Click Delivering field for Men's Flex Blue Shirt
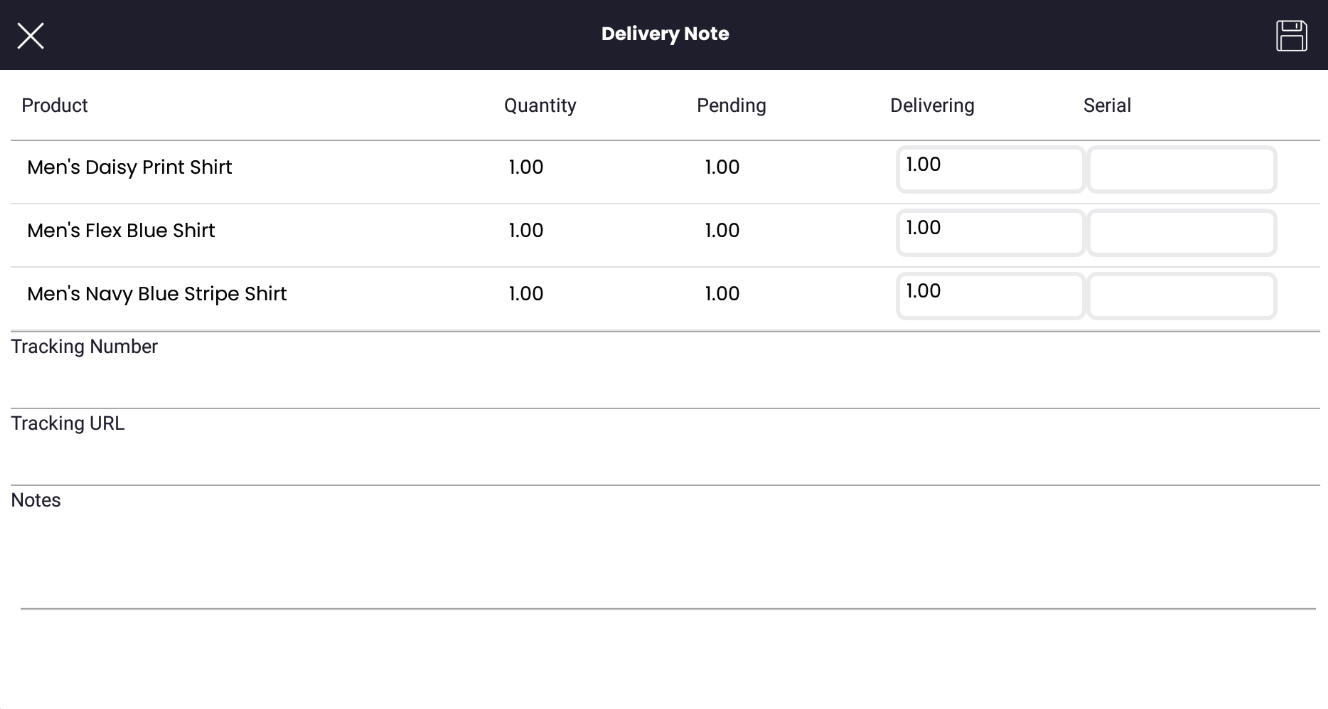Screen dimensions: 1328x709 (x=990, y=232)
